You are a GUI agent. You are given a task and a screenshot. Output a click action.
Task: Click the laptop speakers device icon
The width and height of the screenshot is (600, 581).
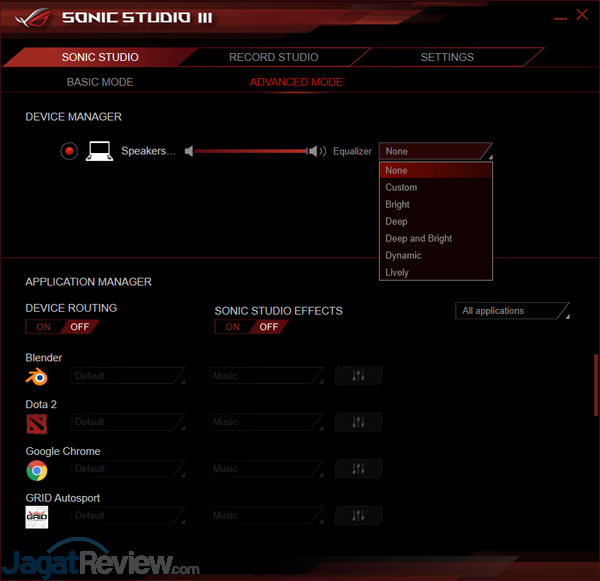click(x=99, y=151)
